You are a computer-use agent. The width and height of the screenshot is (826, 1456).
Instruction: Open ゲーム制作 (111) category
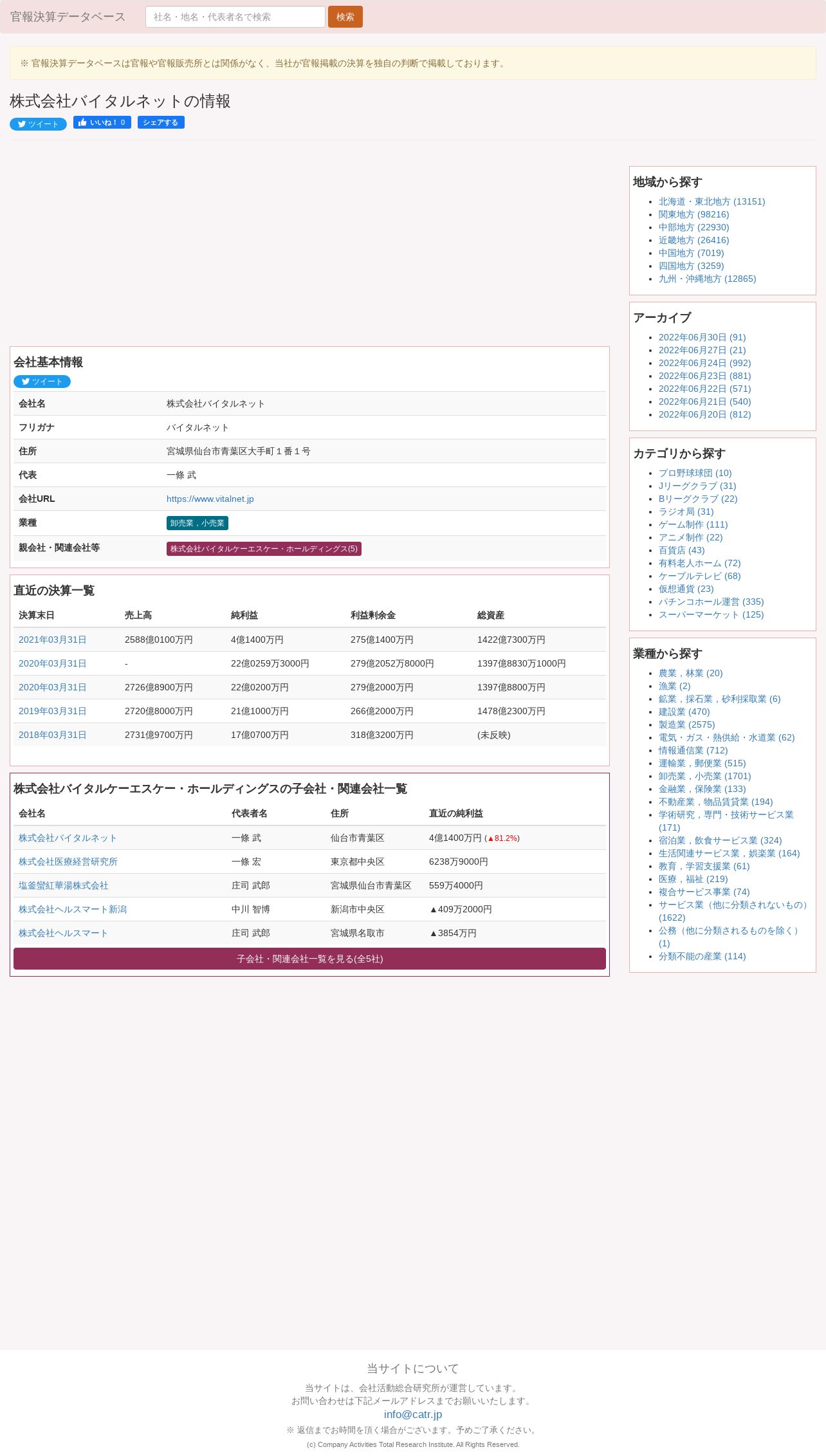pyautogui.click(x=693, y=524)
